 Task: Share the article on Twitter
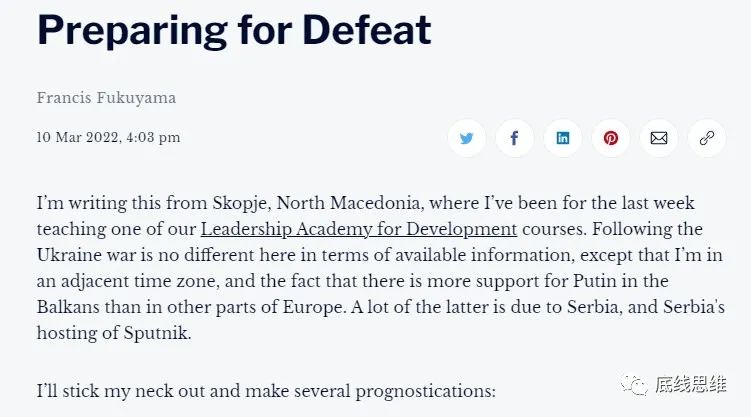point(466,139)
